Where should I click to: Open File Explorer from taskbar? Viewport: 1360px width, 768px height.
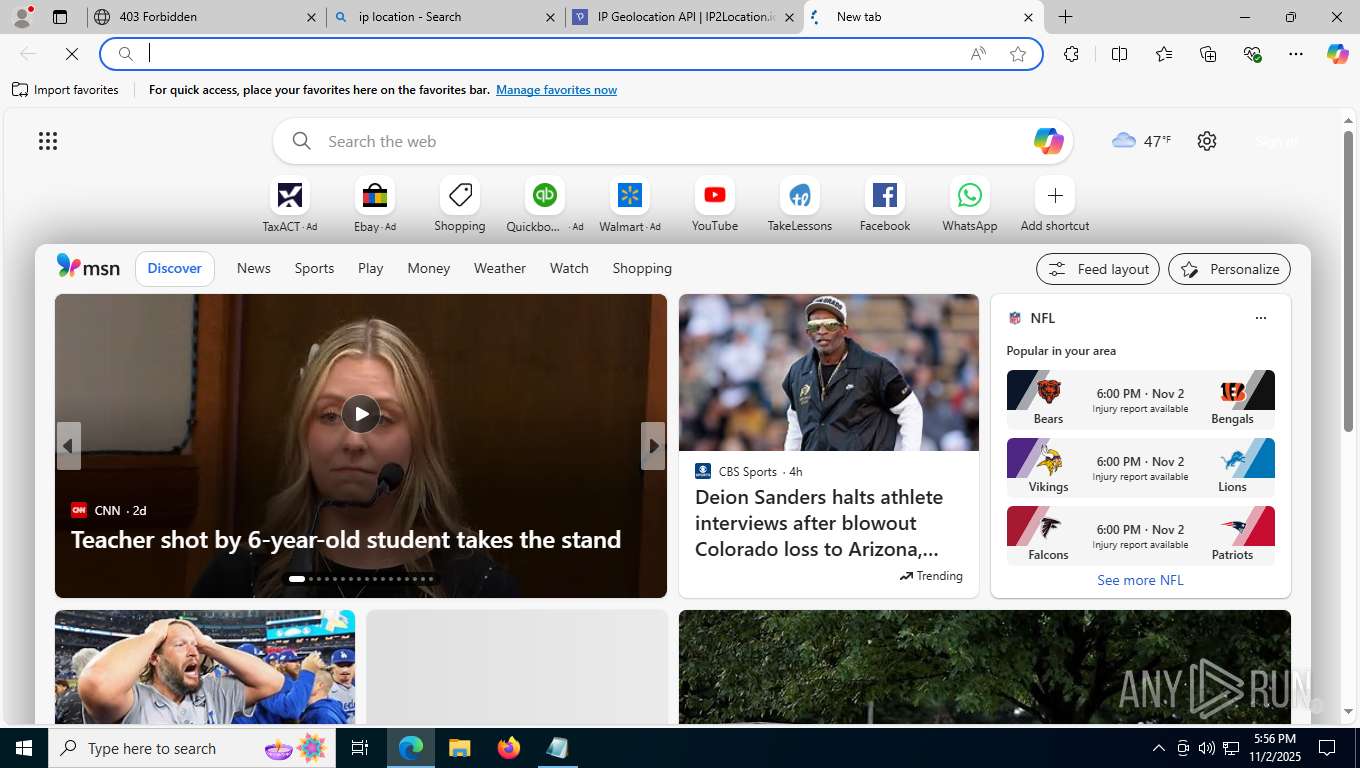tap(460, 748)
